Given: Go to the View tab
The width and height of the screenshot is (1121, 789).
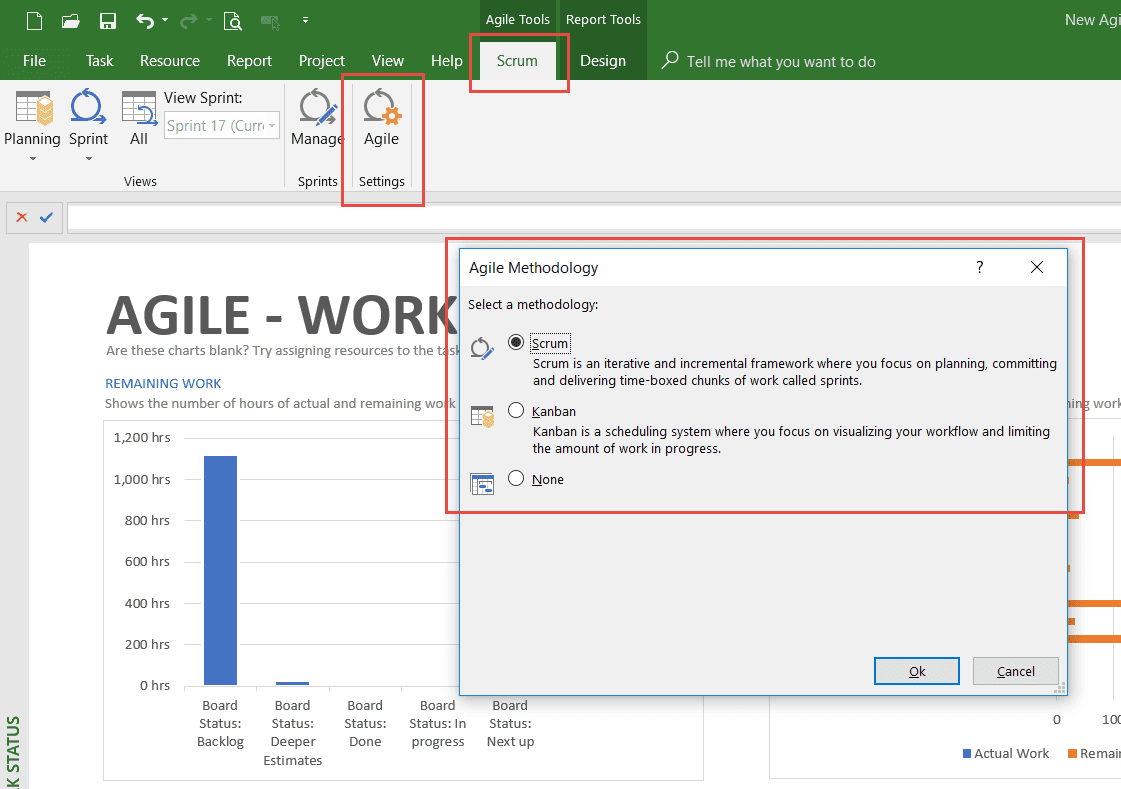Looking at the screenshot, I should coord(387,61).
